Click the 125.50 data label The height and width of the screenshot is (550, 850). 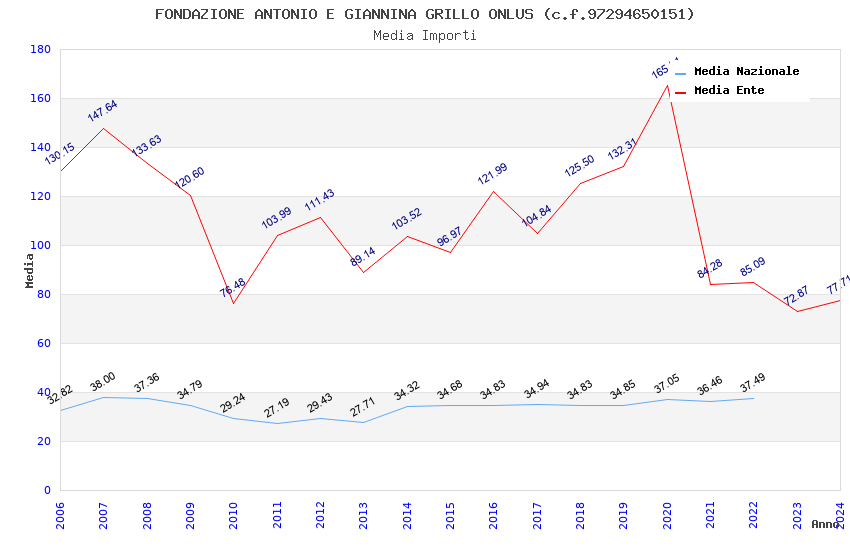579,166
